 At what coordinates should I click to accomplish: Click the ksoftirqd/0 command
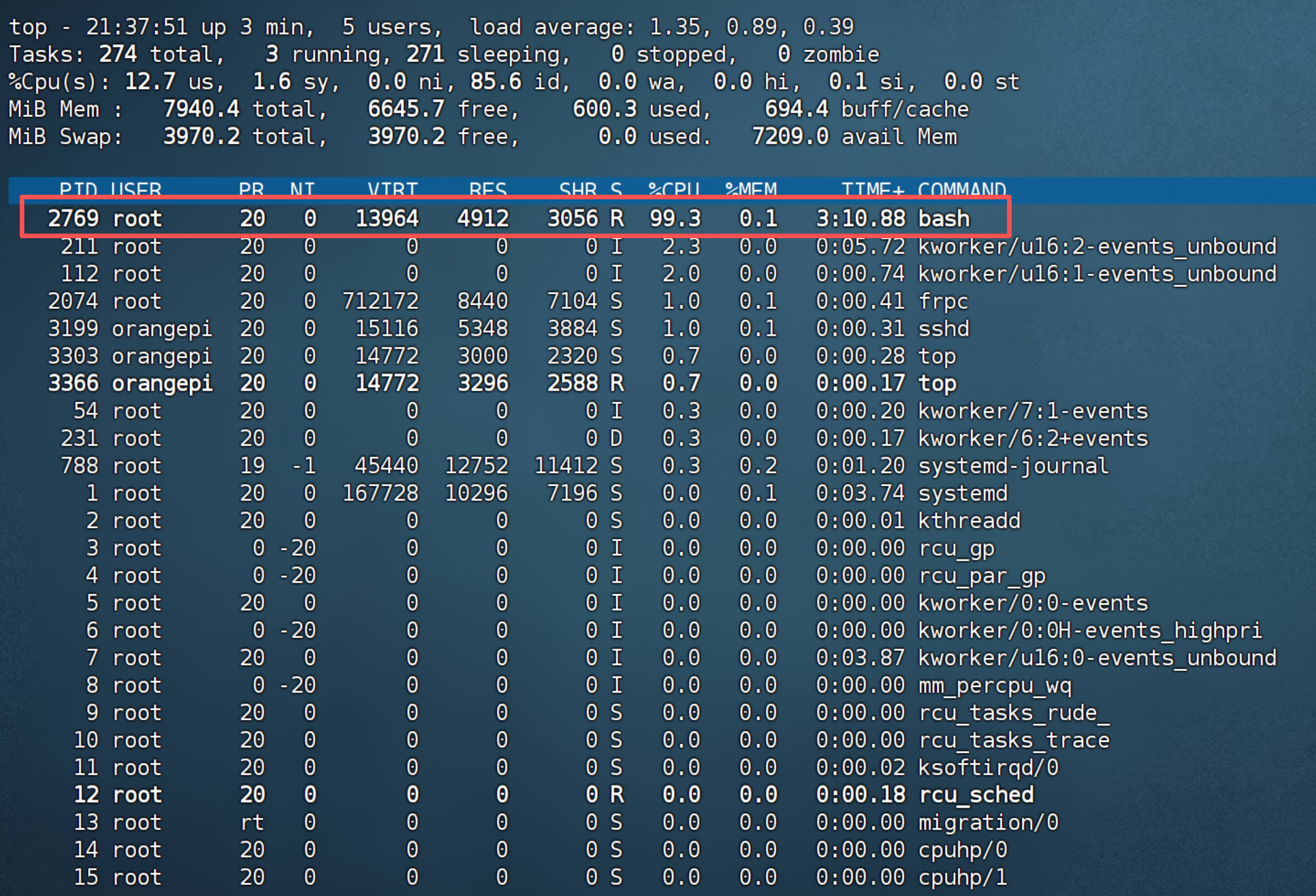pos(988,767)
